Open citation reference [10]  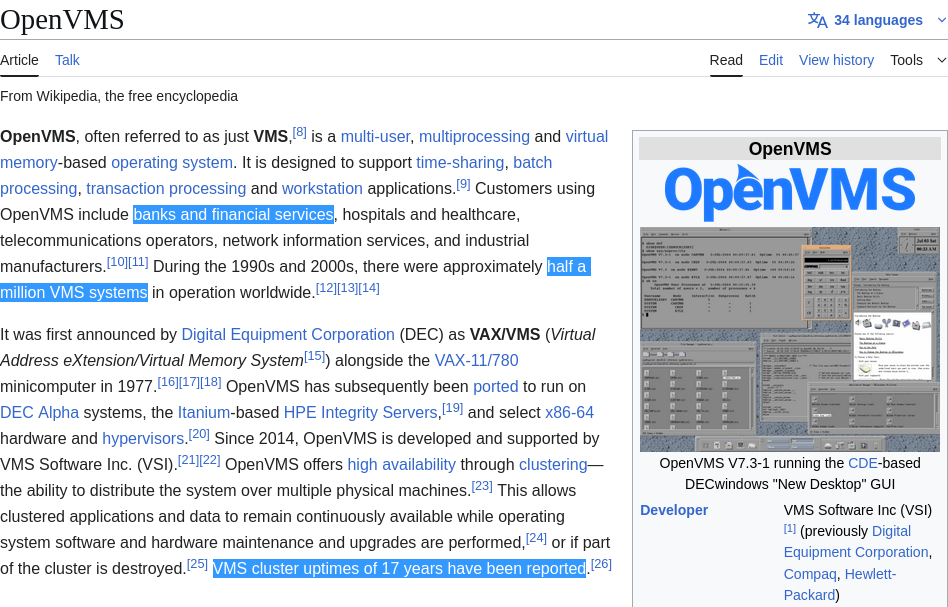[x=117, y=262]
